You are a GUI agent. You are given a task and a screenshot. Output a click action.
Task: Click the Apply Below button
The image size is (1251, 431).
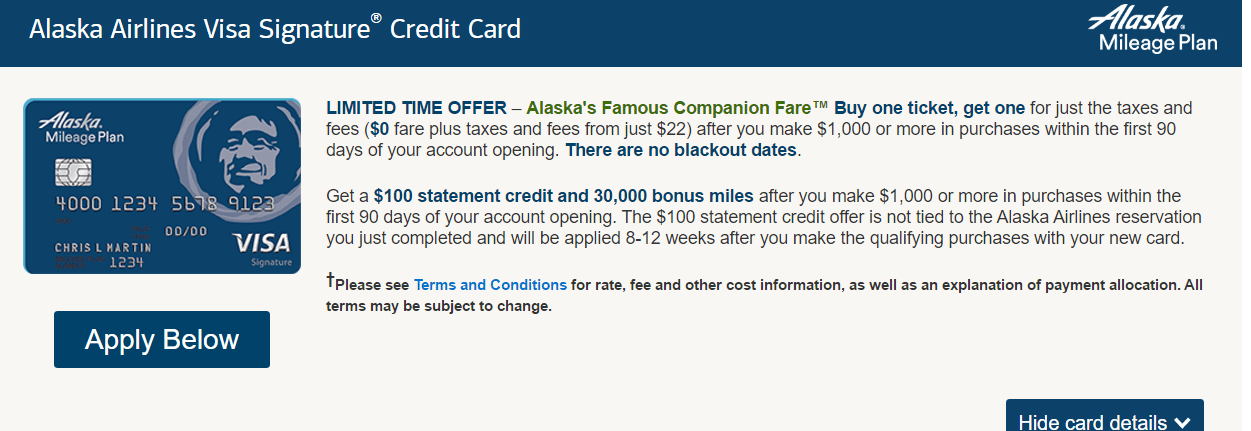(162, 339)
